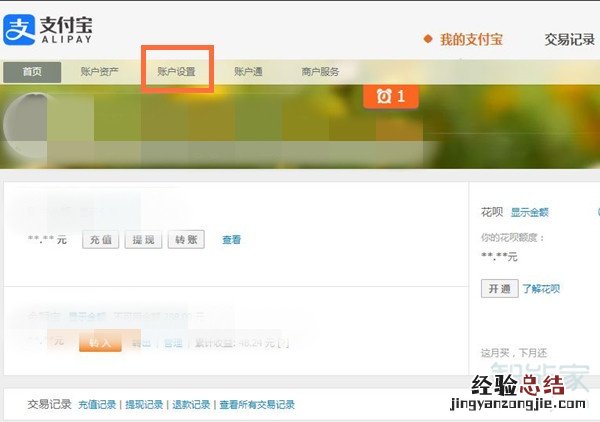Open the 退款记录 link

coord(191,404)
